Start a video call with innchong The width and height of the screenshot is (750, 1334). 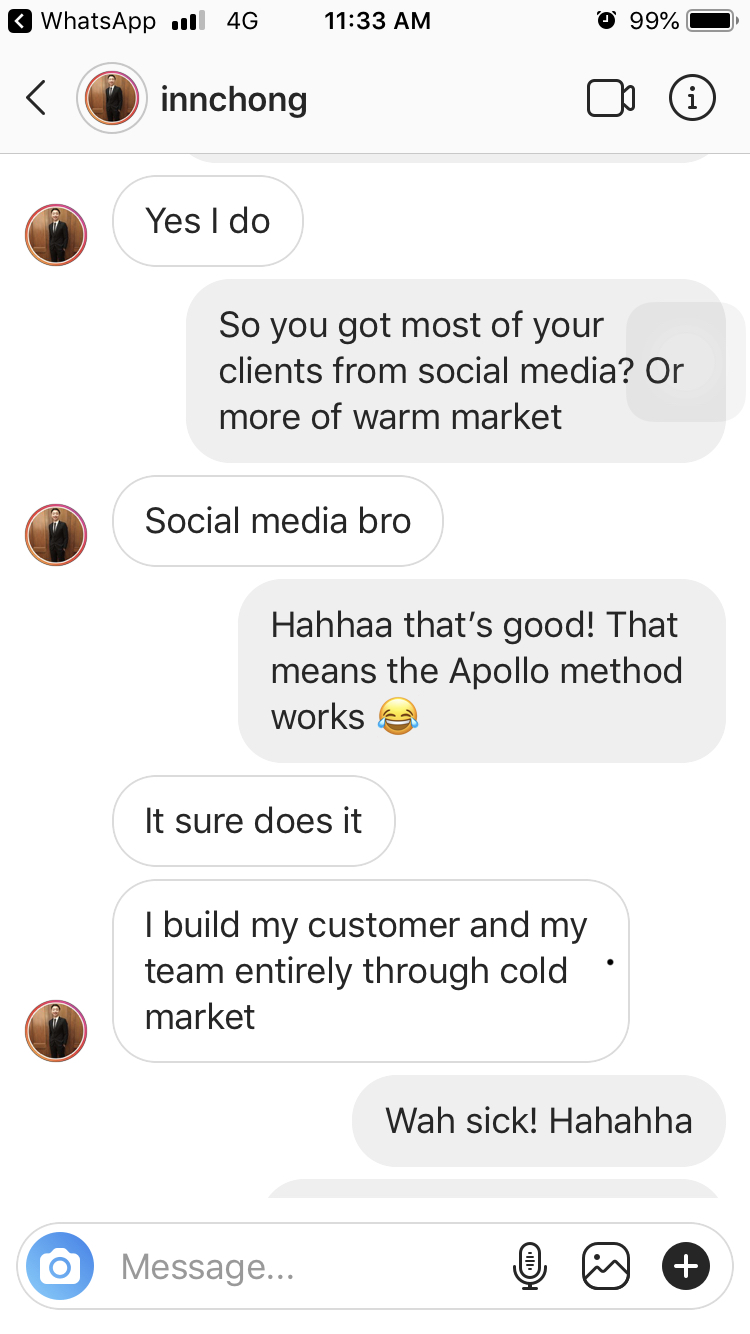610,98
